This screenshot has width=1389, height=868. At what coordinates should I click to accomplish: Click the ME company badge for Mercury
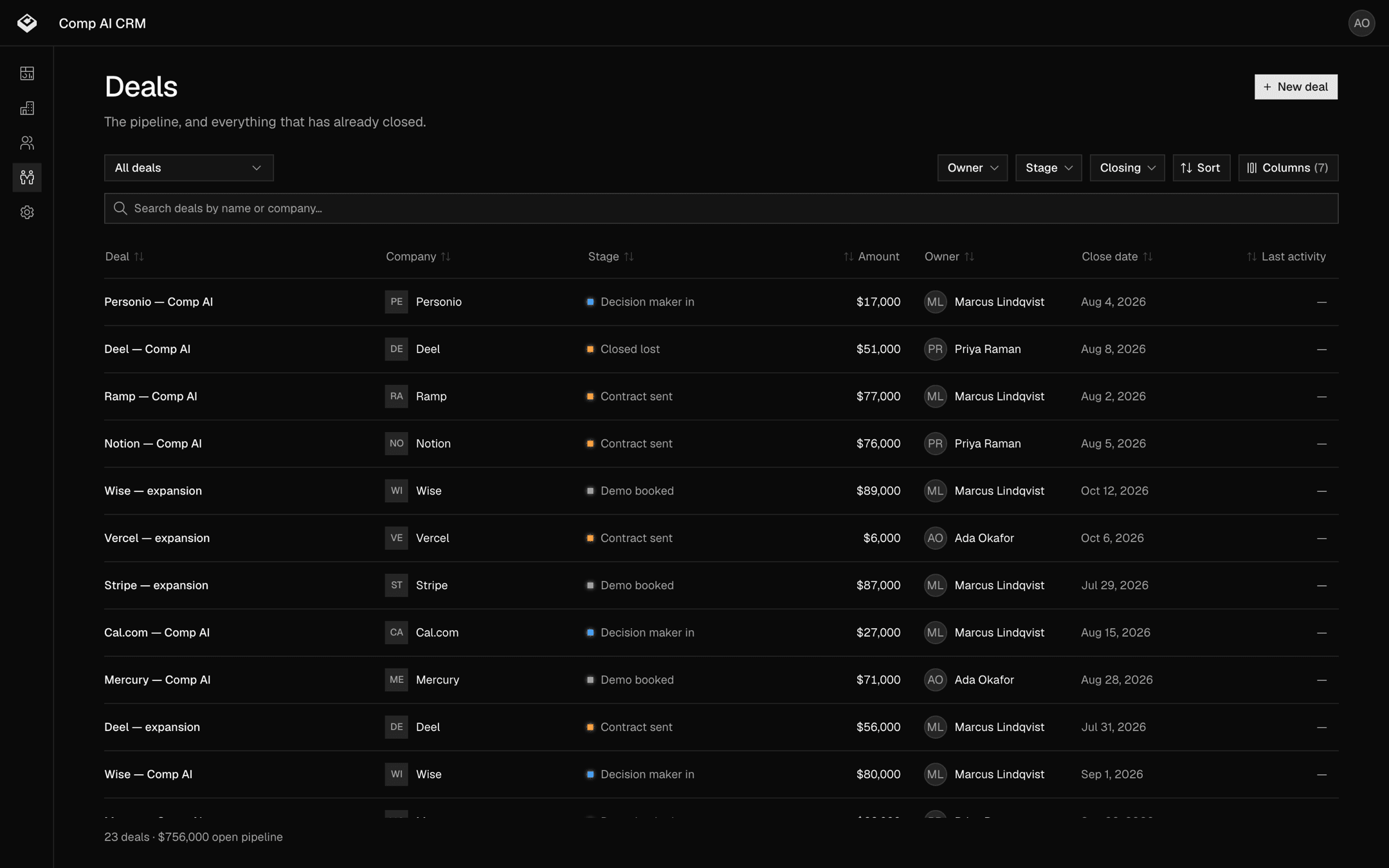pyautogui.click(x=396, y=680)
